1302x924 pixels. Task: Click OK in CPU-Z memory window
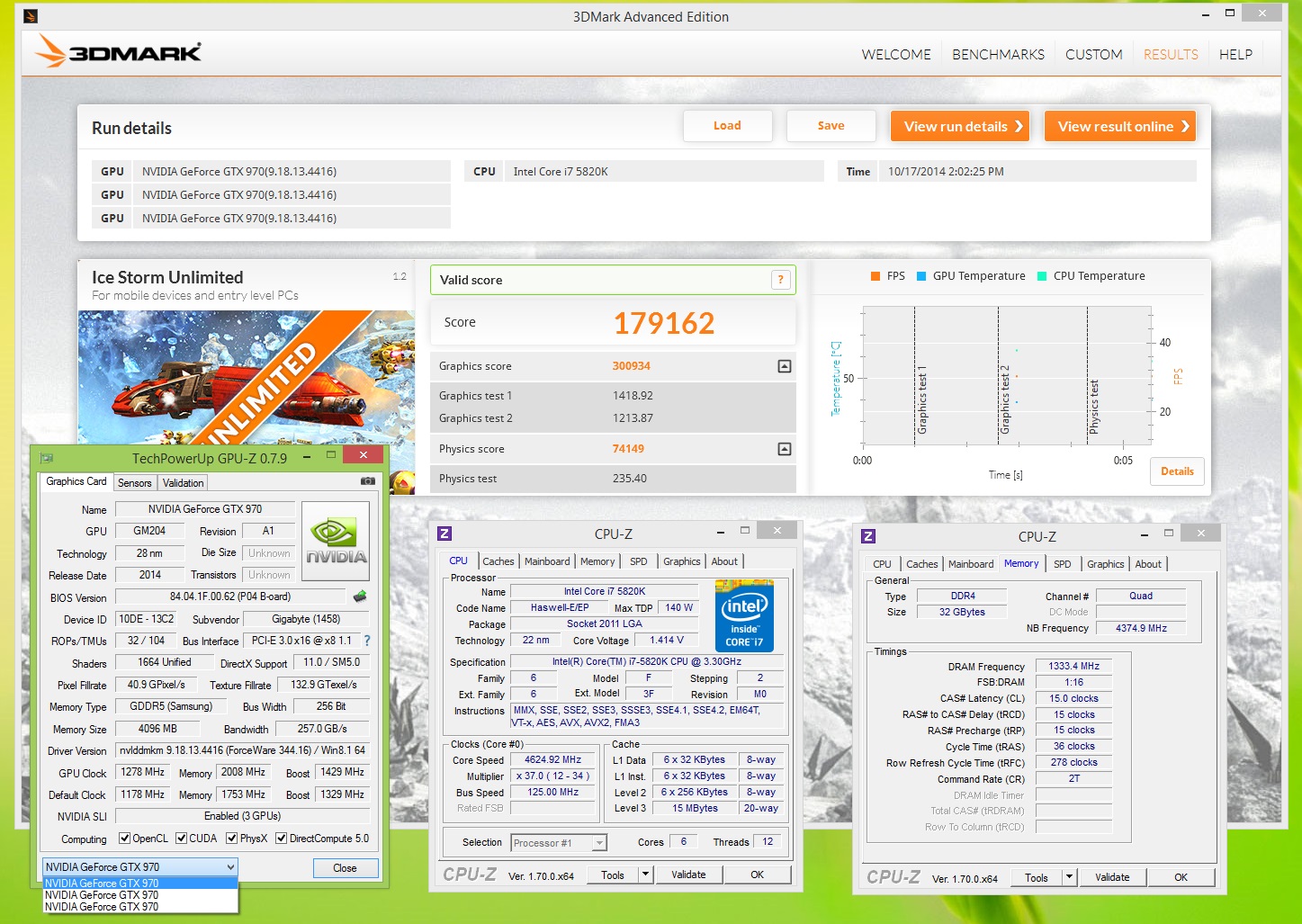(1181, 877)
